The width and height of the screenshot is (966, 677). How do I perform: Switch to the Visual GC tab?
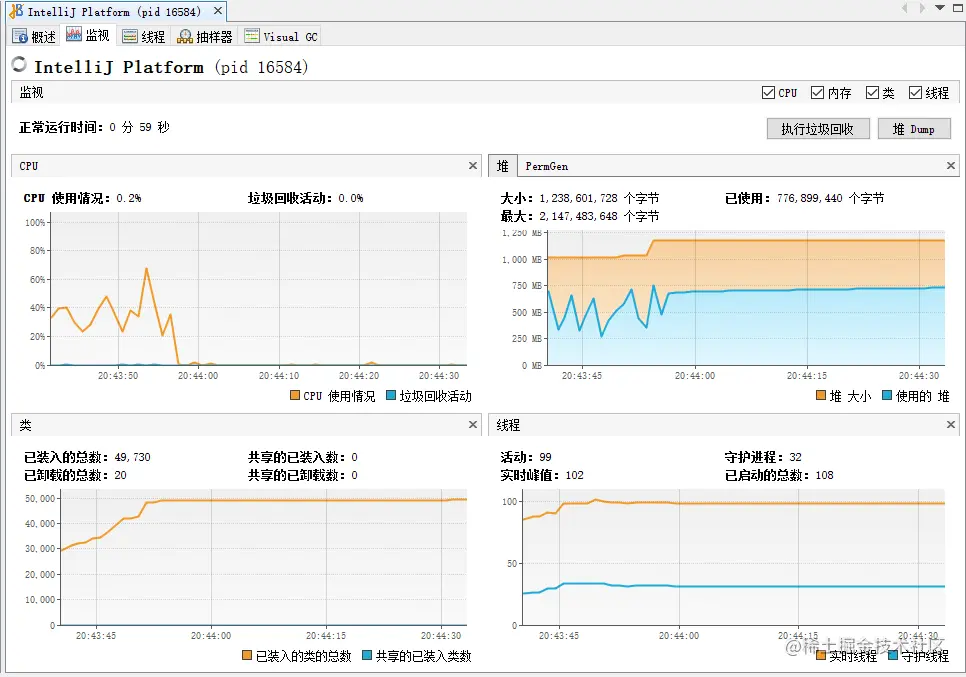(x=281, y=36)
